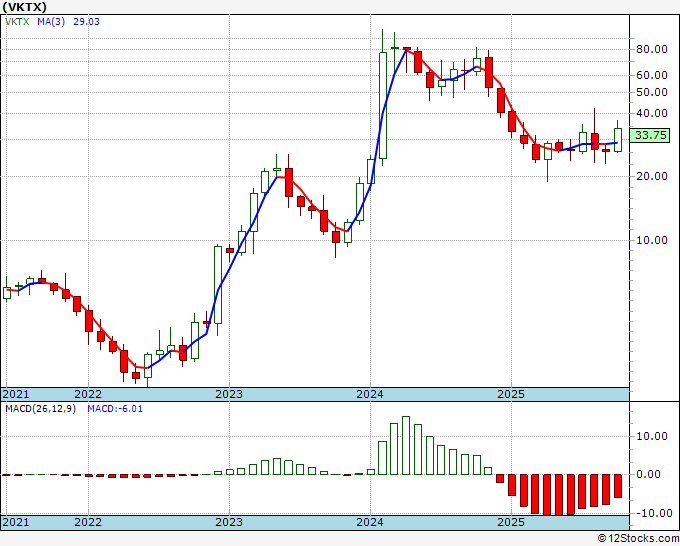This screenshot has width=680, height=546.
Task: Click the latest green candlestick near 33.75
Action: tap(618, 140)
